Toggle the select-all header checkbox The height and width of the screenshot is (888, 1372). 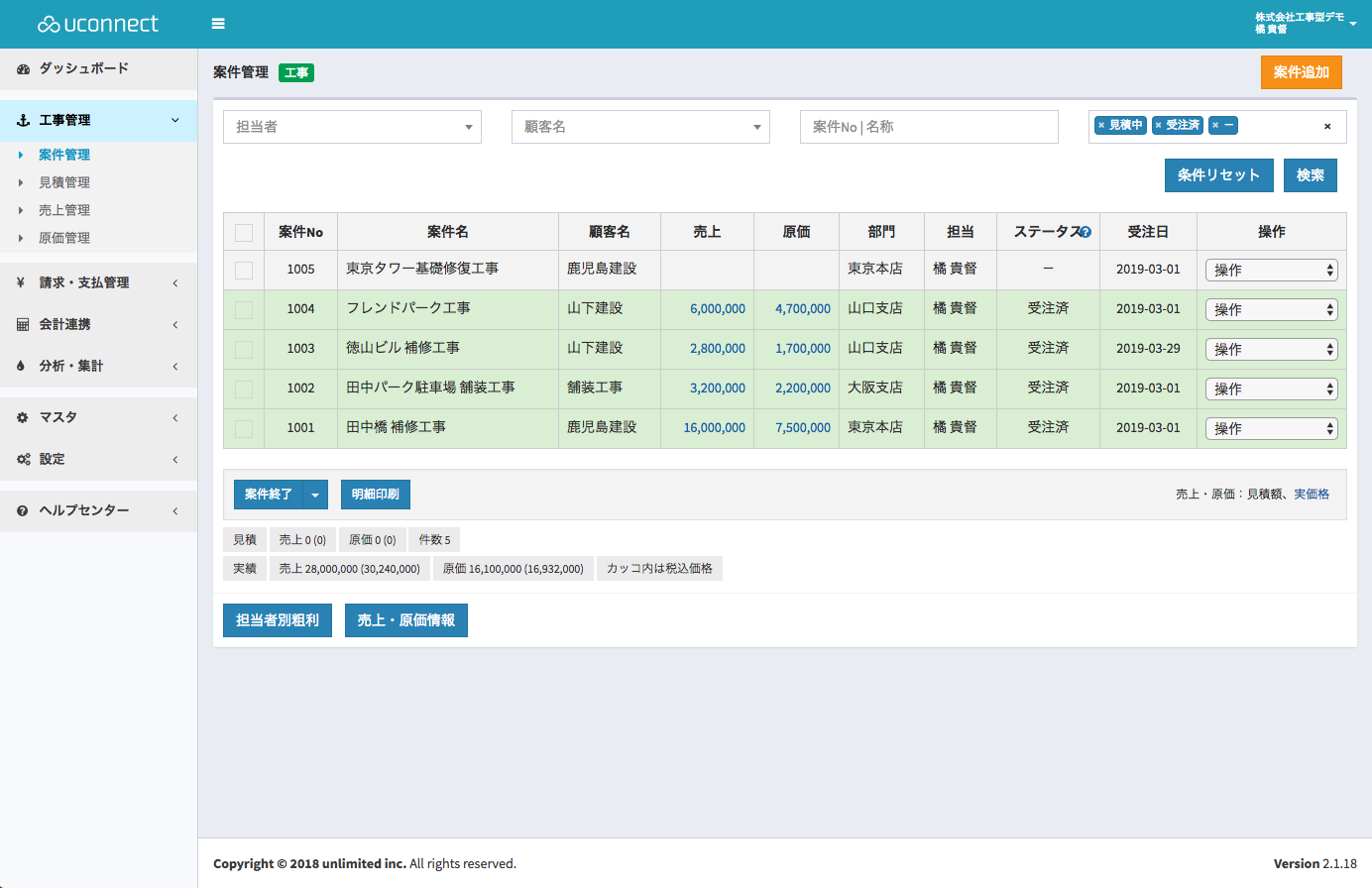244,233
